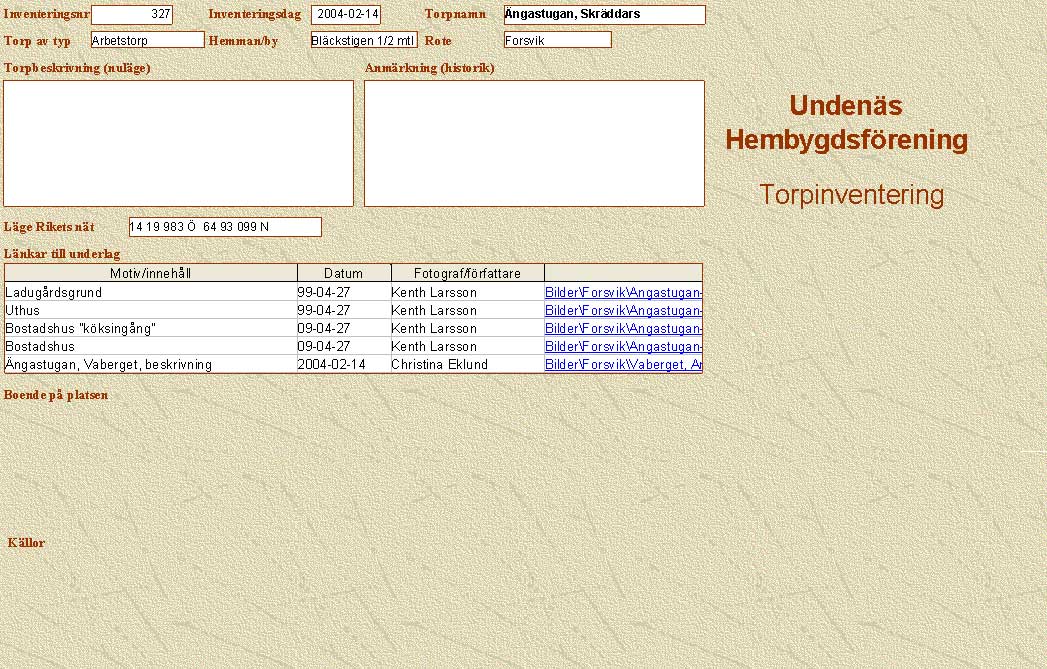
Task: Click inside the Torpbeskrivning (nuläge) text area
Action: [178, 143]
